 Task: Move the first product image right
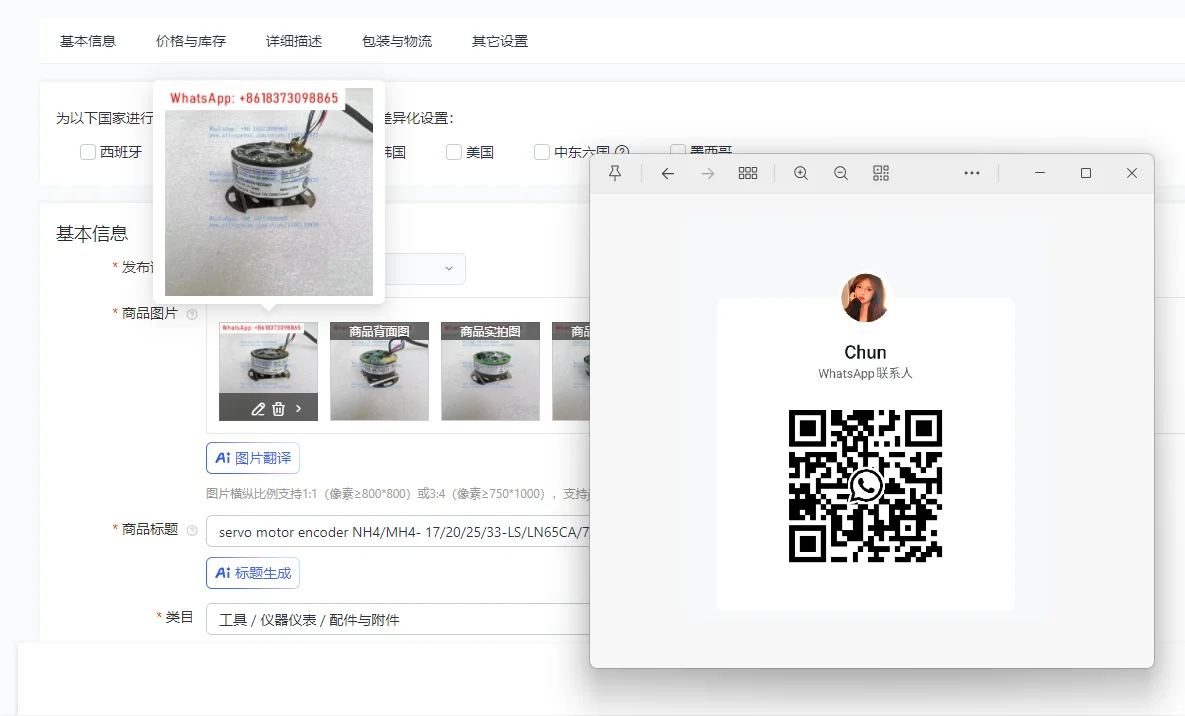coord(299,408)
